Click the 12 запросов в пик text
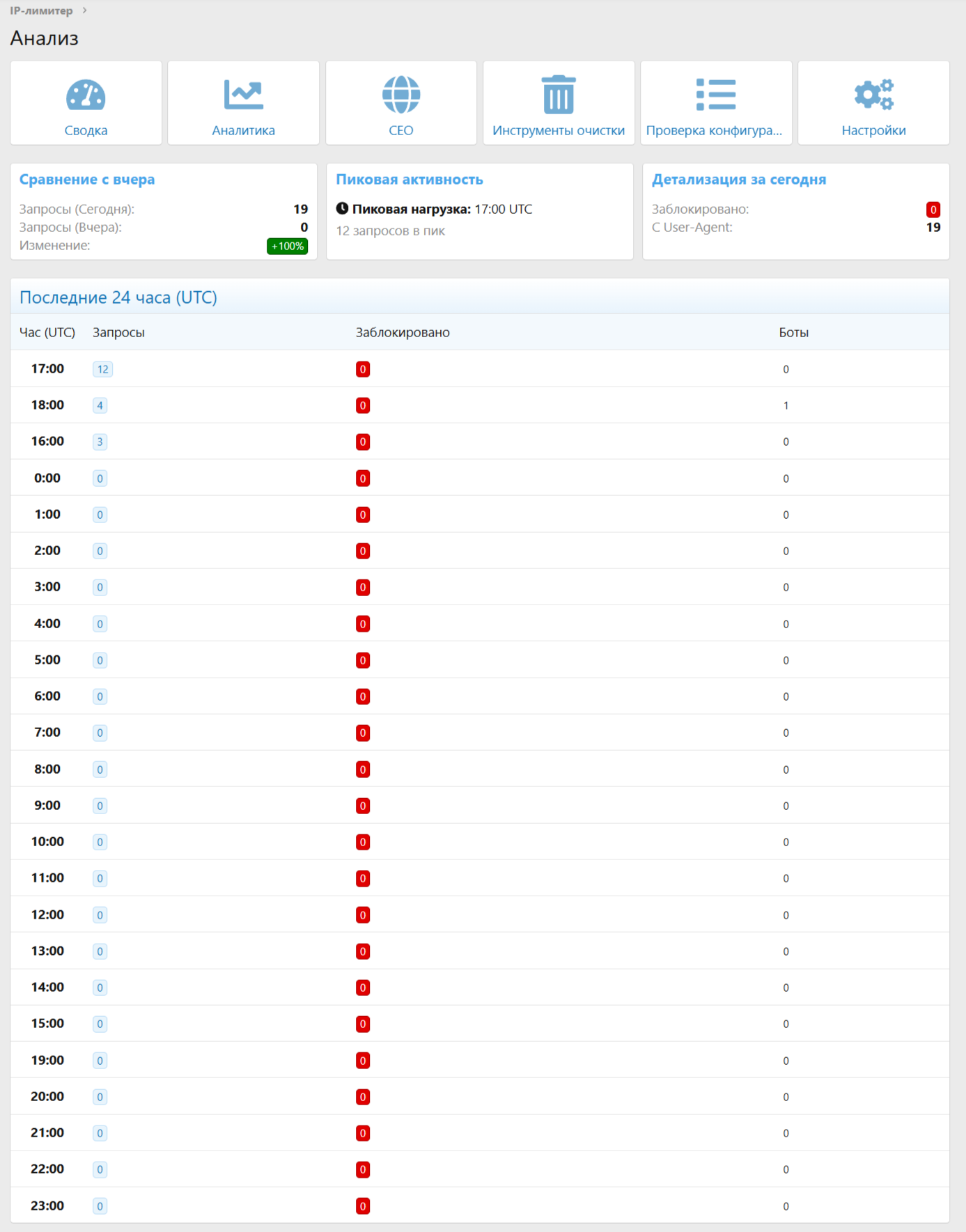 point(390,231)
